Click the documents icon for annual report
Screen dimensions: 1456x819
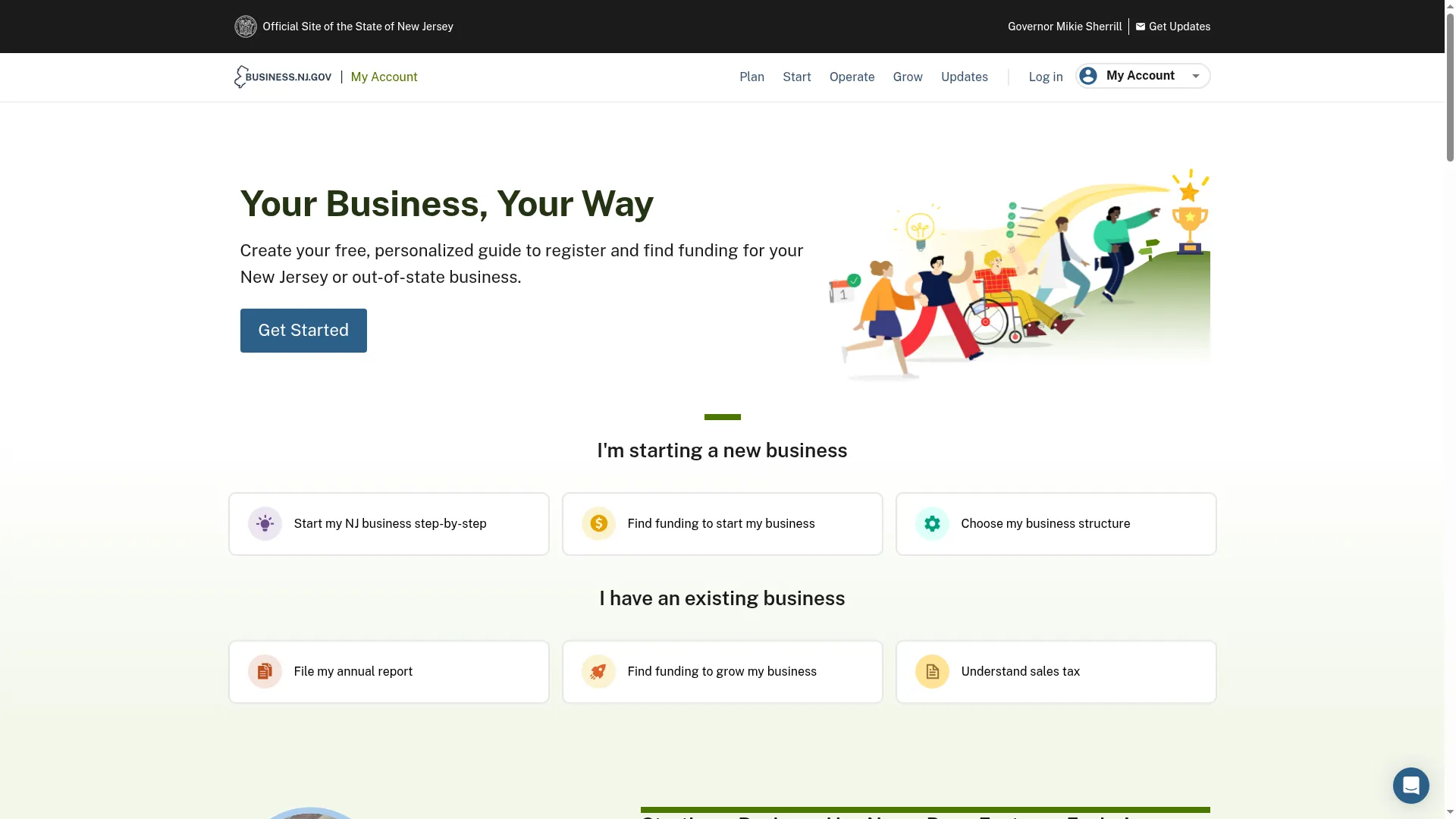coord(265,672)
